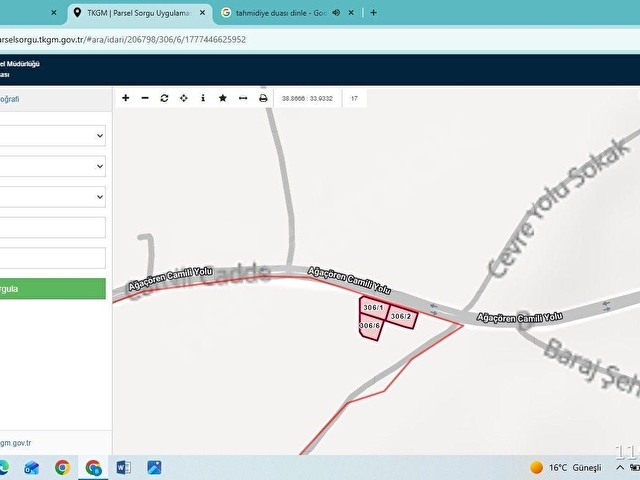Open the Coğrafi tab in side panel
Image resolution: width=640 pixels, height=480 pixels.
coord(9,99)
